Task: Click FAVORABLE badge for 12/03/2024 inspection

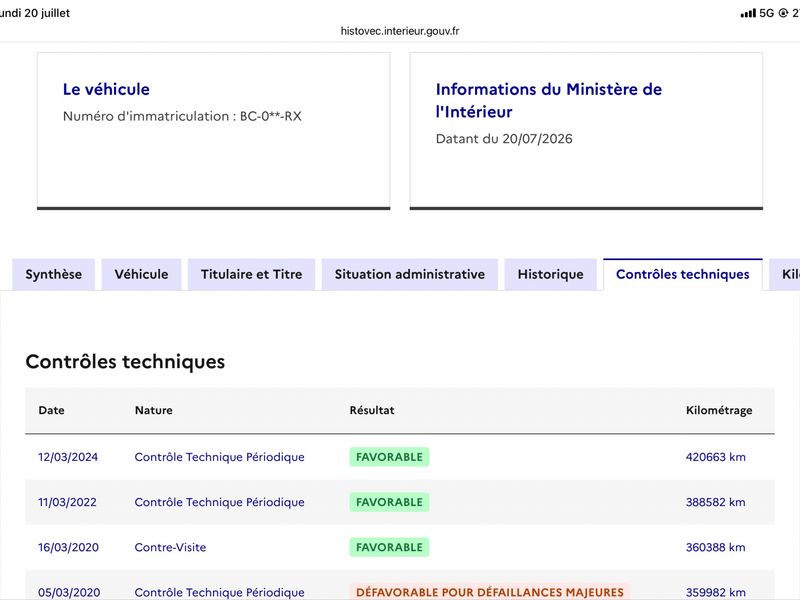Action: point(389,457)
